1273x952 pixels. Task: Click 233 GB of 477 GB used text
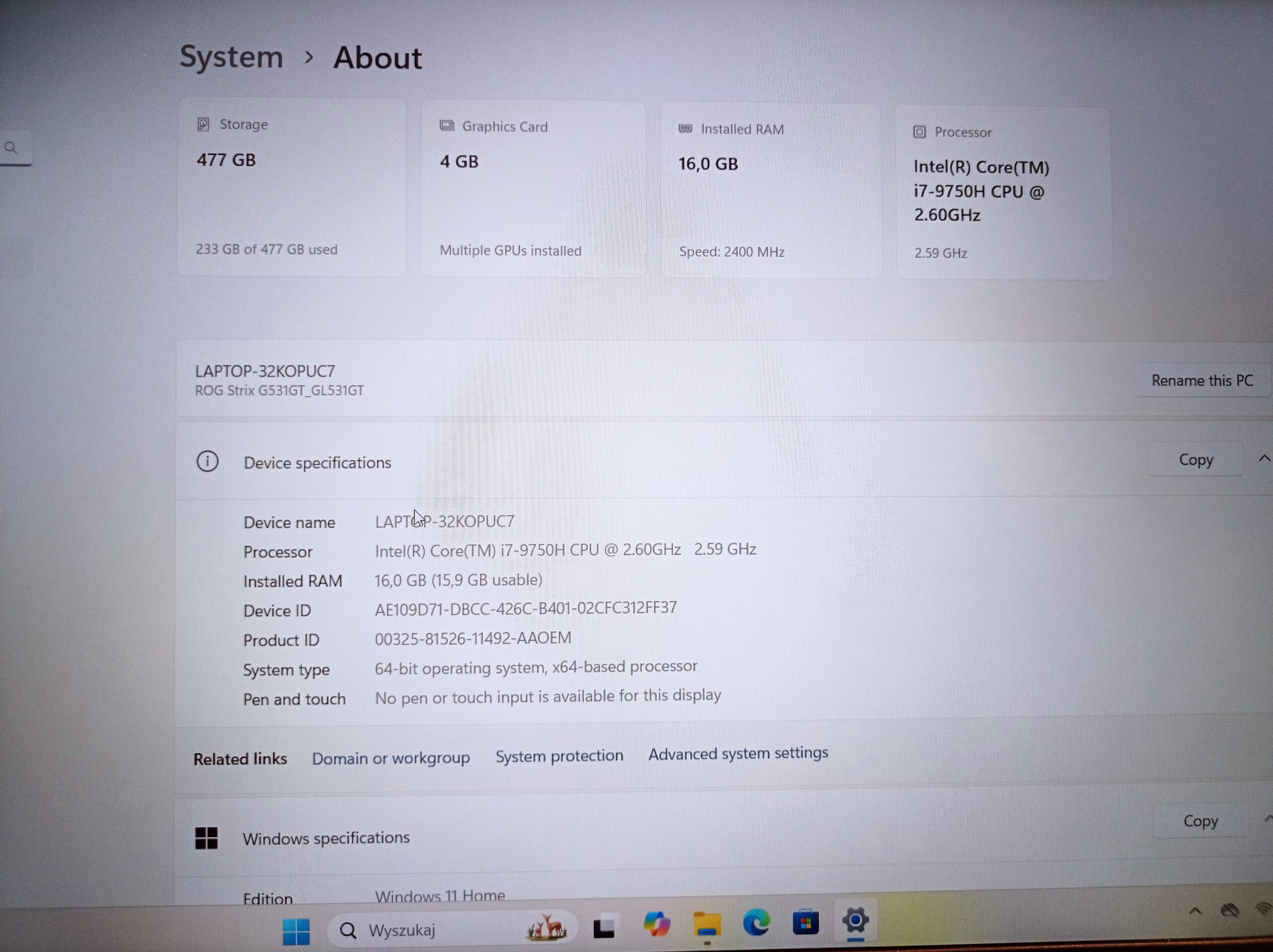tap(267, 249)
